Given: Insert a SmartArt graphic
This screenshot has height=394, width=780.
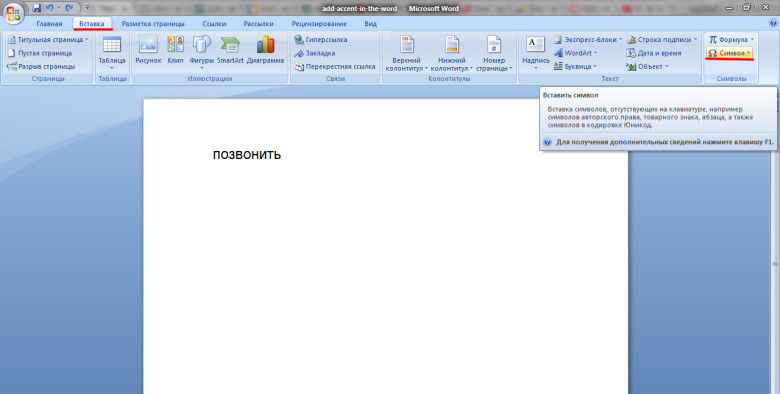Looking at the screenshot, I should pos(230,50).
